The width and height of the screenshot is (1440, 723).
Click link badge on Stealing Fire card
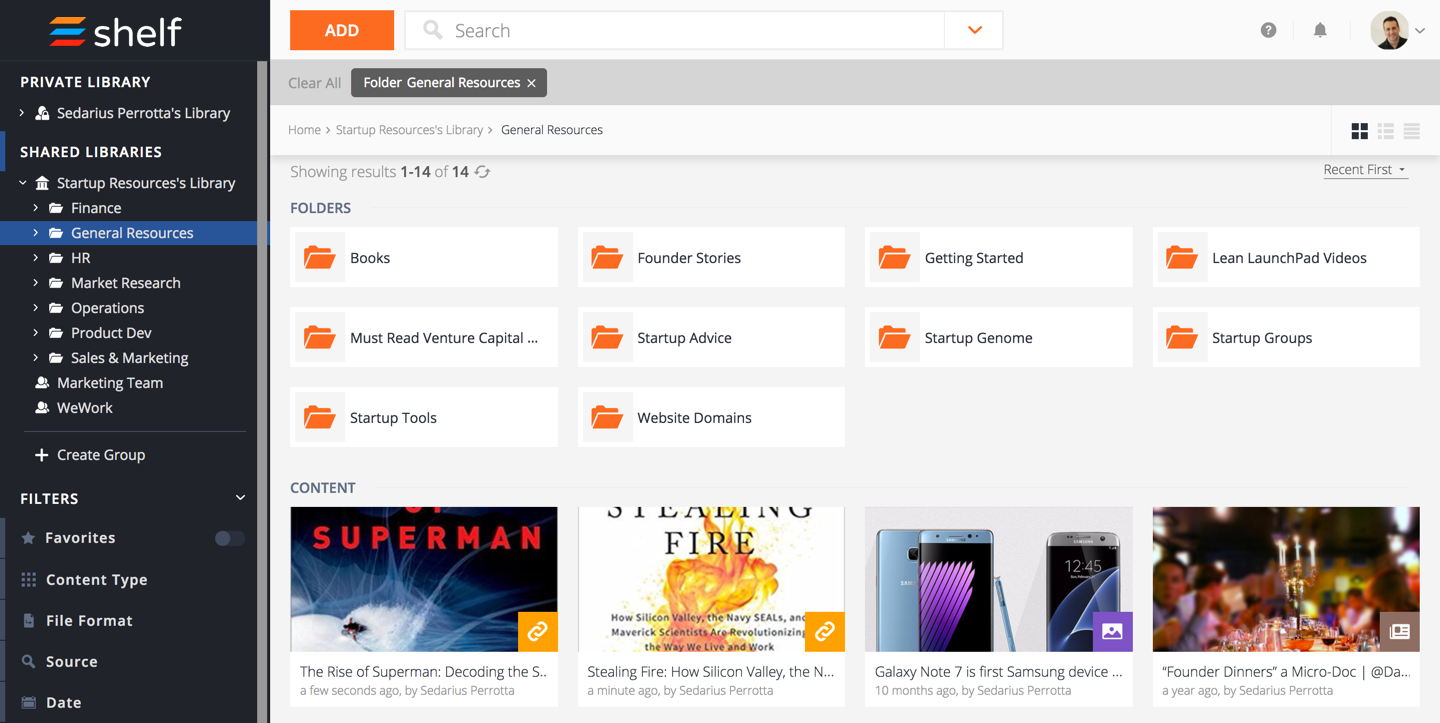tap(825, 632)
